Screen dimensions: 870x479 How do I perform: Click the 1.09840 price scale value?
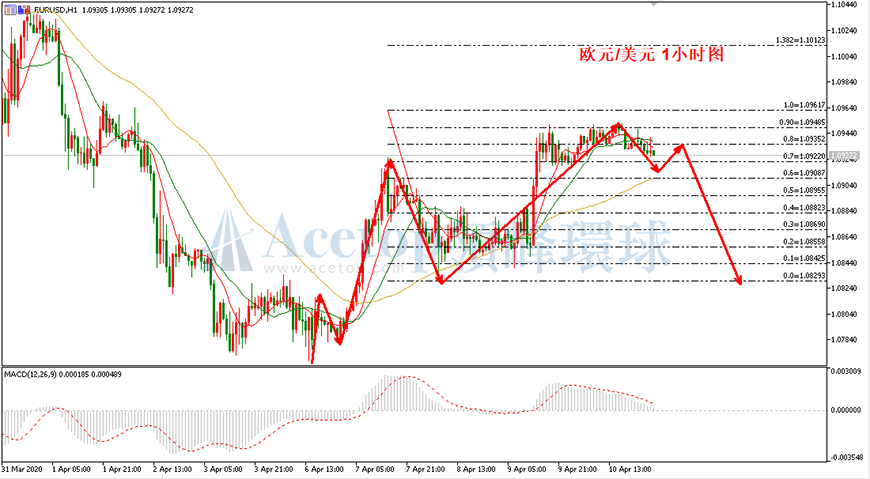pos(844,82)
